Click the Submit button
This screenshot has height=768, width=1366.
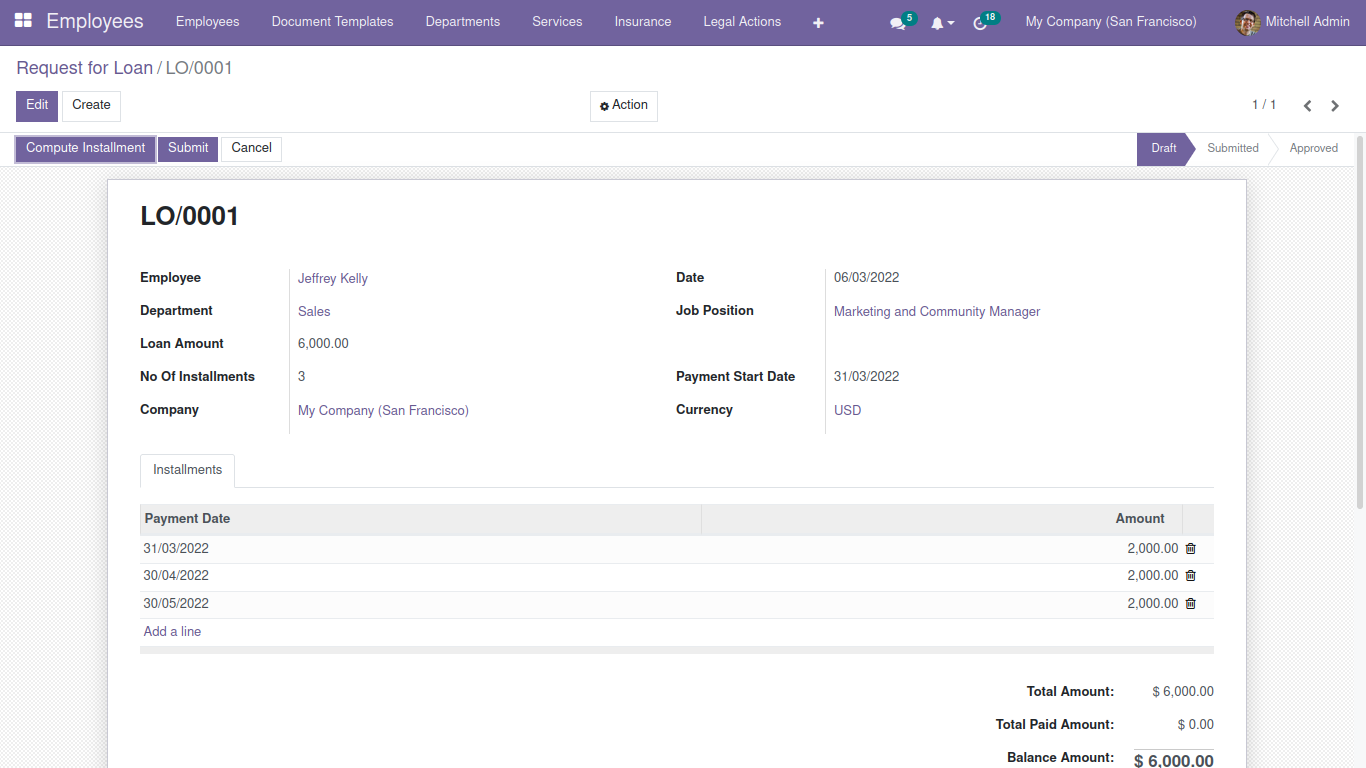pyautogui.click(x=187, y=148)
